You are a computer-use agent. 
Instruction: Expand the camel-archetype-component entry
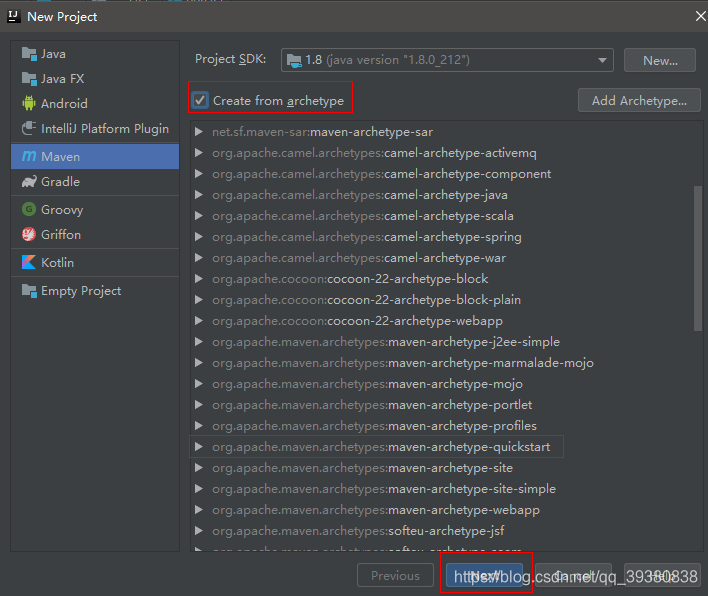[x=198, y=174]
